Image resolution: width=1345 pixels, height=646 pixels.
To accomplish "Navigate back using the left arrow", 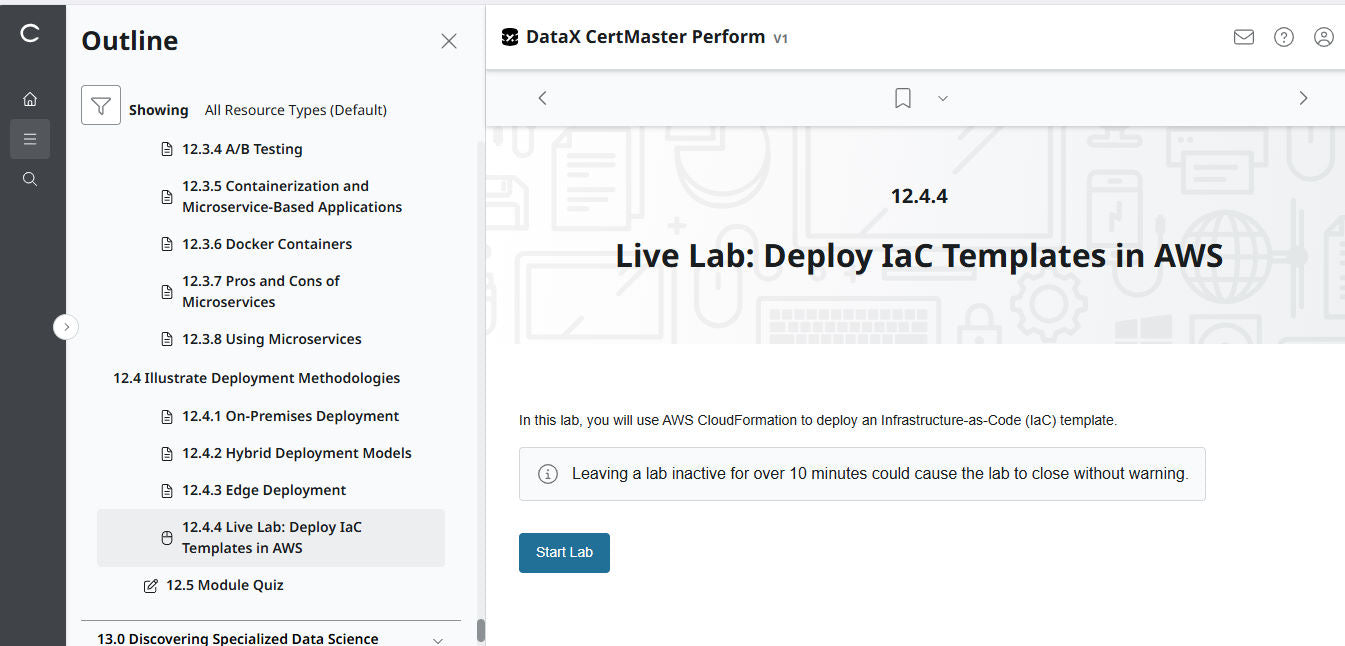I will click(542, 97).
